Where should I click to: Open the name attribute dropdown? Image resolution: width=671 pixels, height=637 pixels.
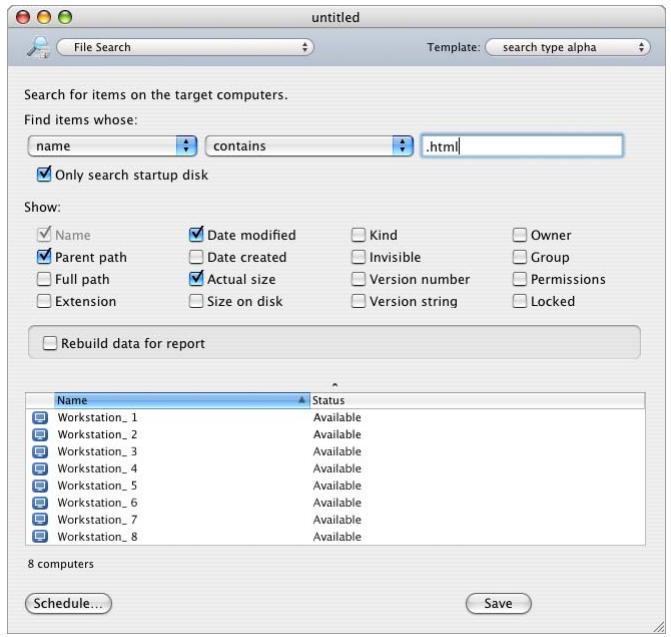tap(112, 146)
